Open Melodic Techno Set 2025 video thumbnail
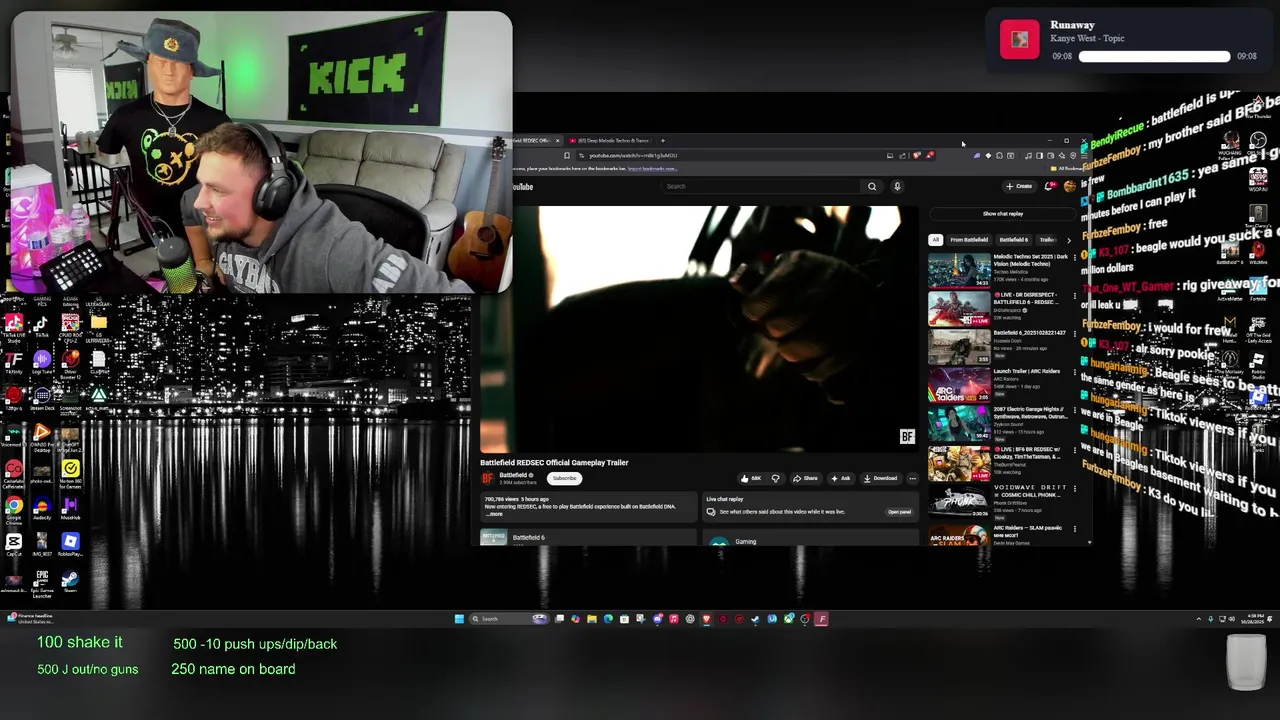 point(959,270)
